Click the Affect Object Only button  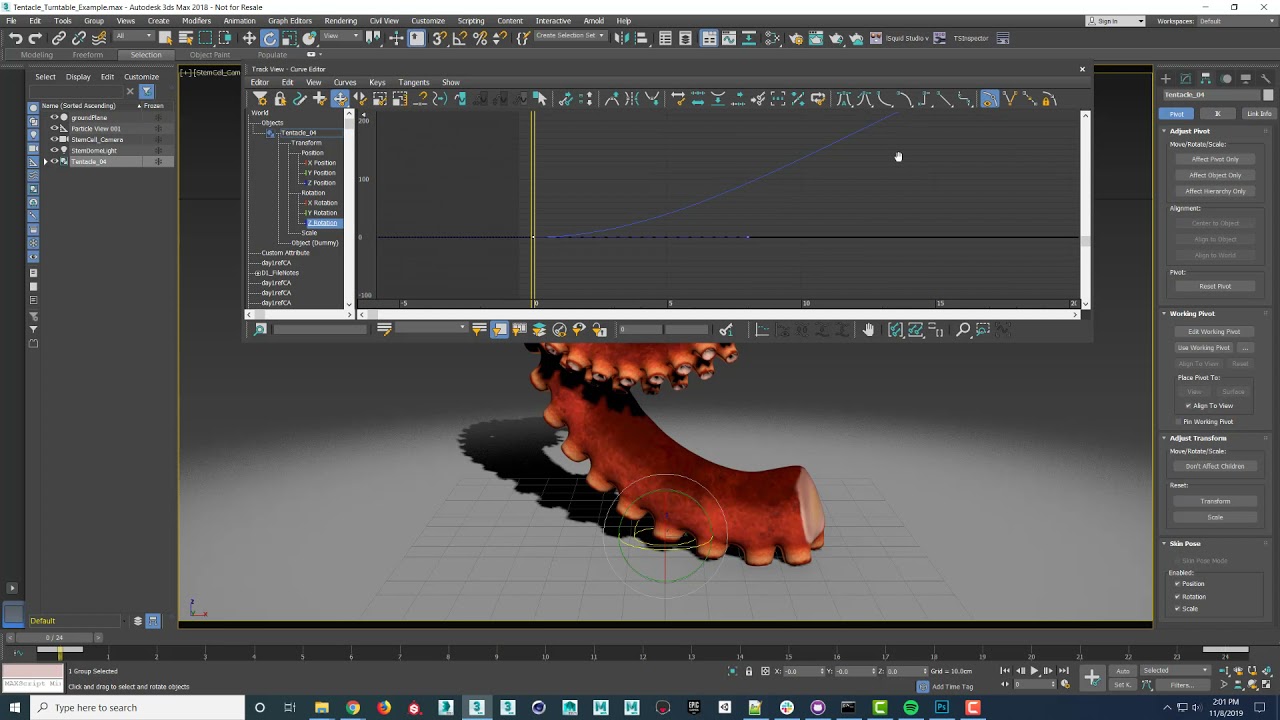point(1215,175)
